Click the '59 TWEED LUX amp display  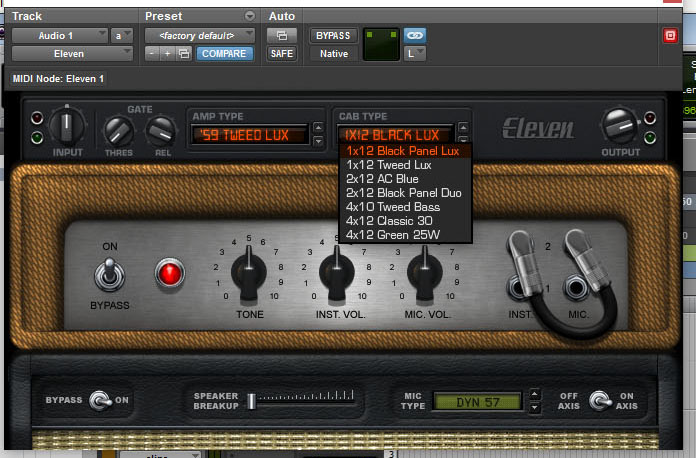click(249, 135)
